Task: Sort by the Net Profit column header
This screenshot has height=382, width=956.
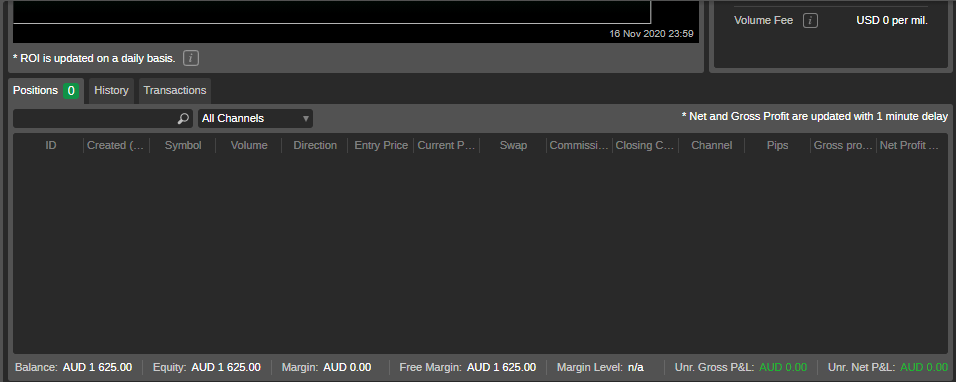Action: pyautogui.click(x=909, y=146)
